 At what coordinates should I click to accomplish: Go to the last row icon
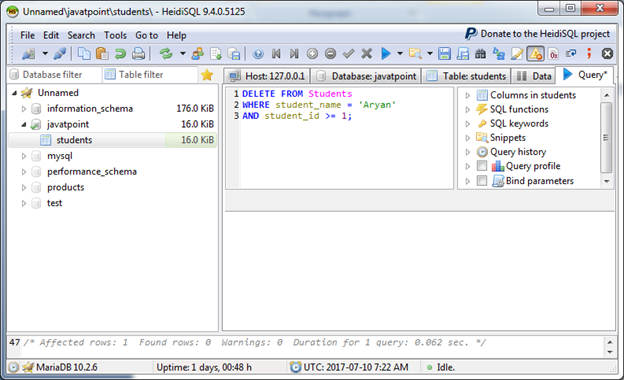(294, 53)
